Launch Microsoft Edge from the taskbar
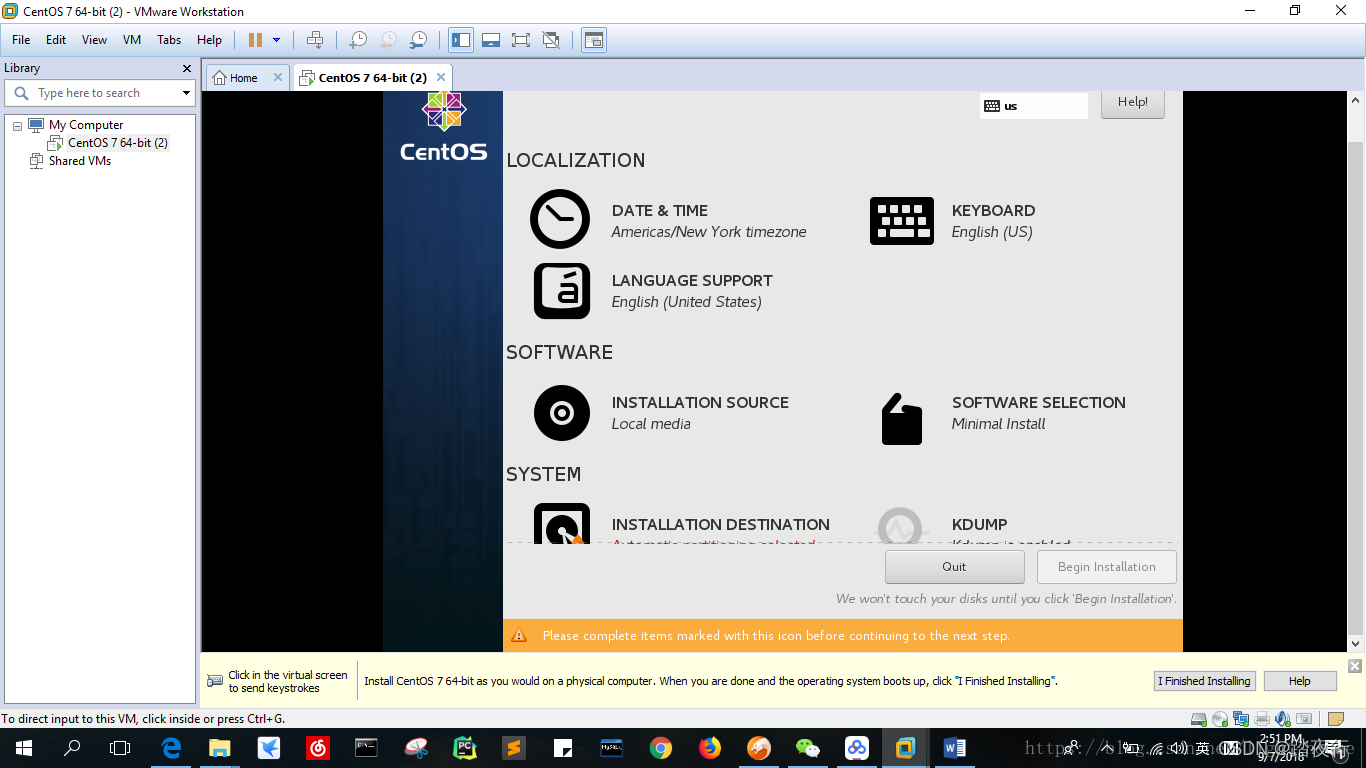 click(171, 748)
